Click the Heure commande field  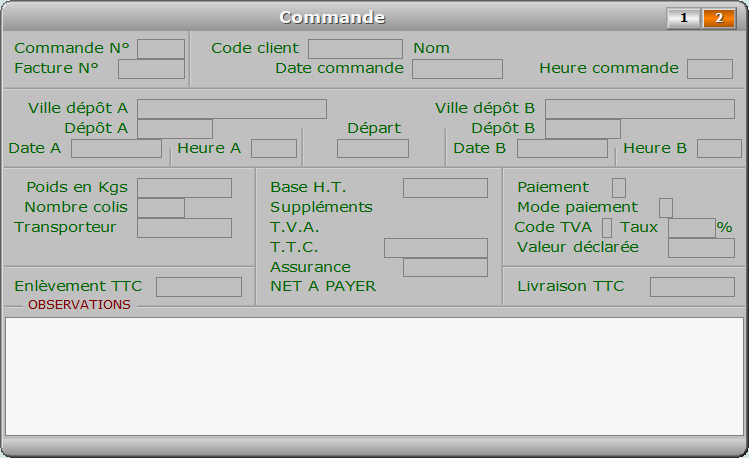[710, 69]
